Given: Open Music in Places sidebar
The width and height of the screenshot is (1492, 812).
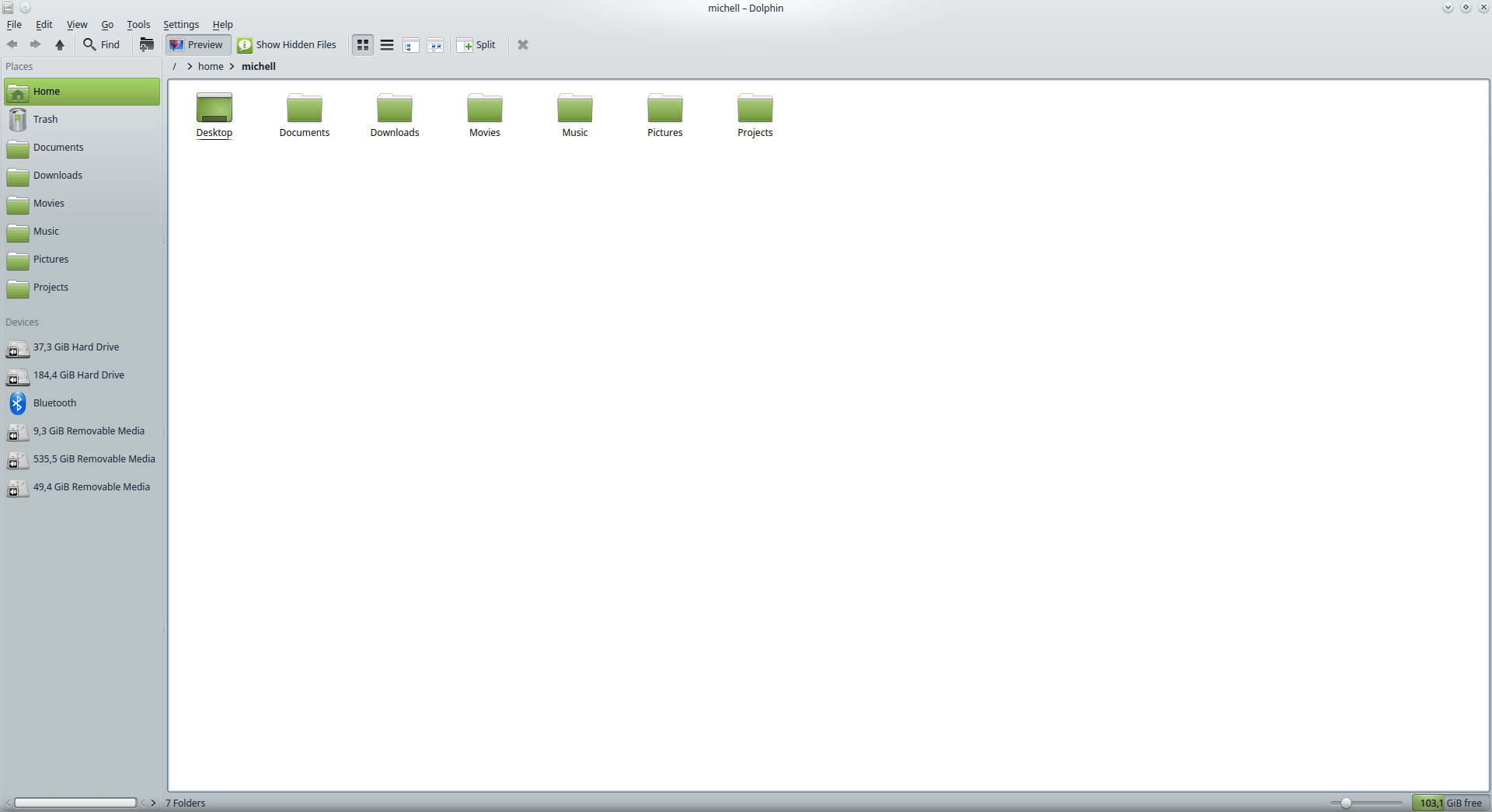Looking at the screenshot, I should 82,232.
